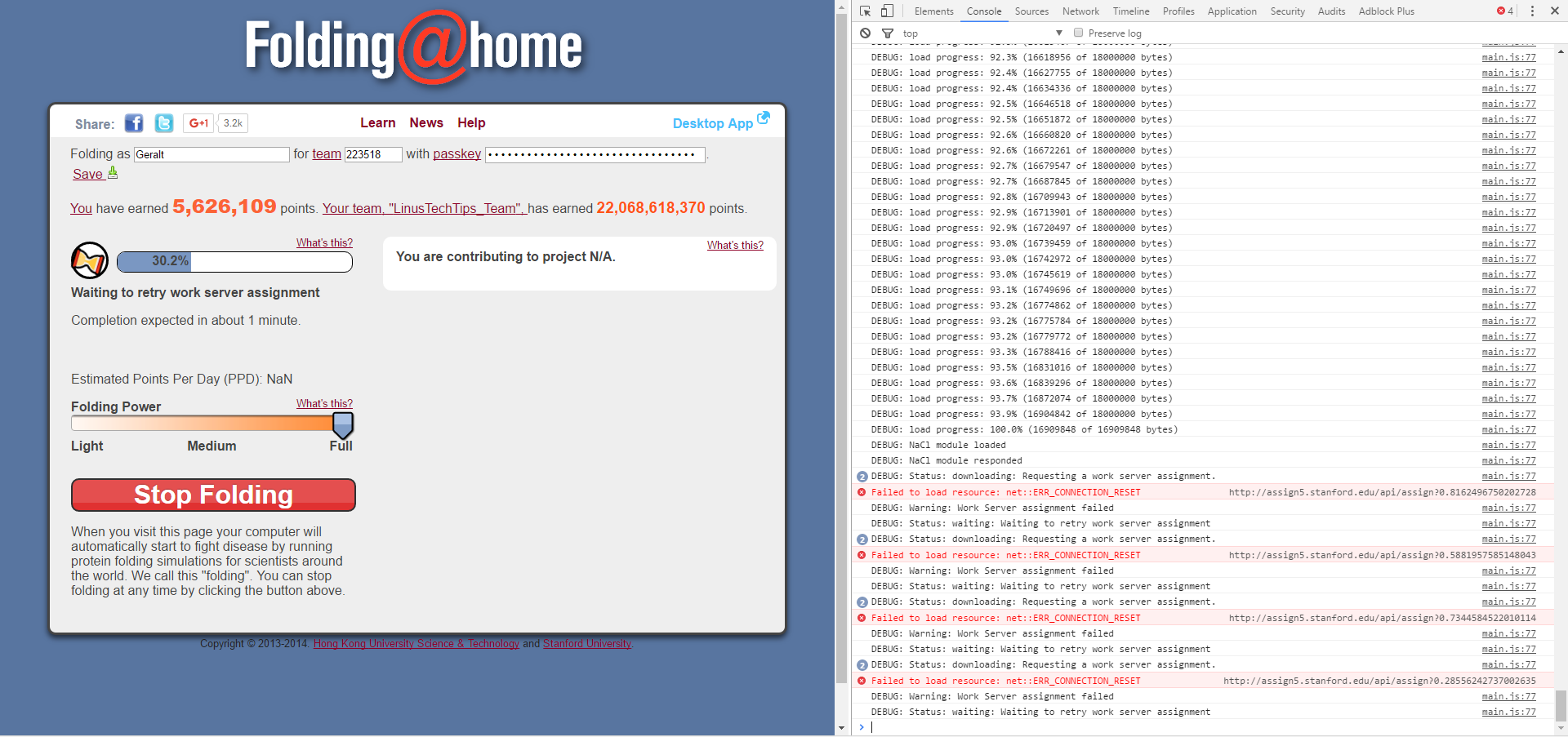Open the Stanford University link
This screenshot has height=737, width=1568.
point(587,644)
